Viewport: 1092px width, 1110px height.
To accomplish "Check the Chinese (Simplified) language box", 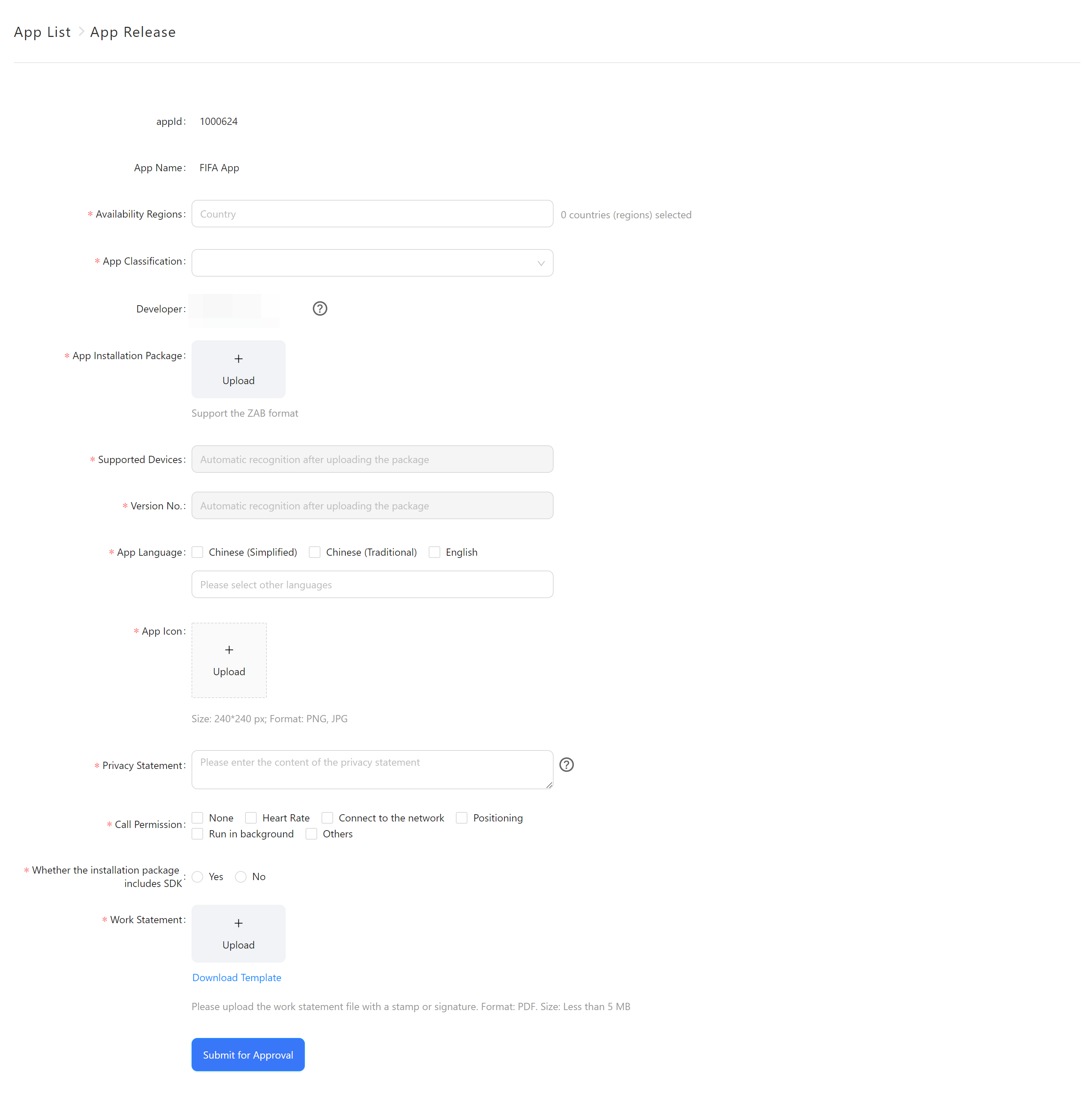I will pos(197,552).
